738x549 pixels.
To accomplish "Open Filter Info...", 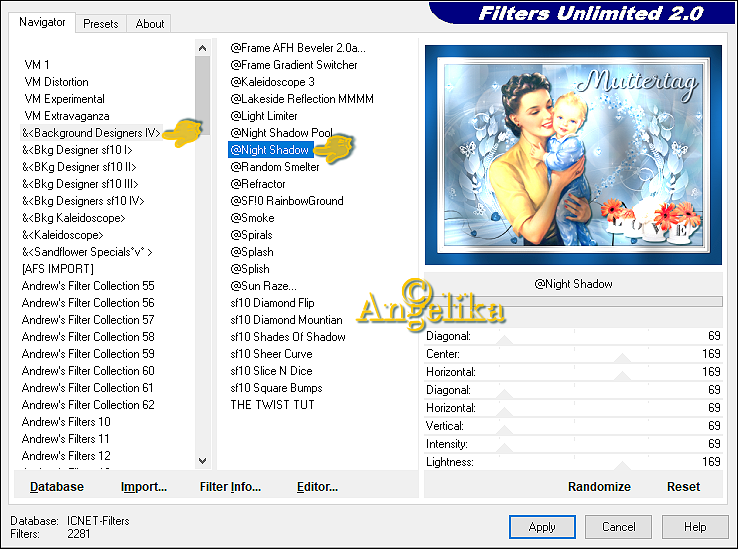I will tap(230, 487).
